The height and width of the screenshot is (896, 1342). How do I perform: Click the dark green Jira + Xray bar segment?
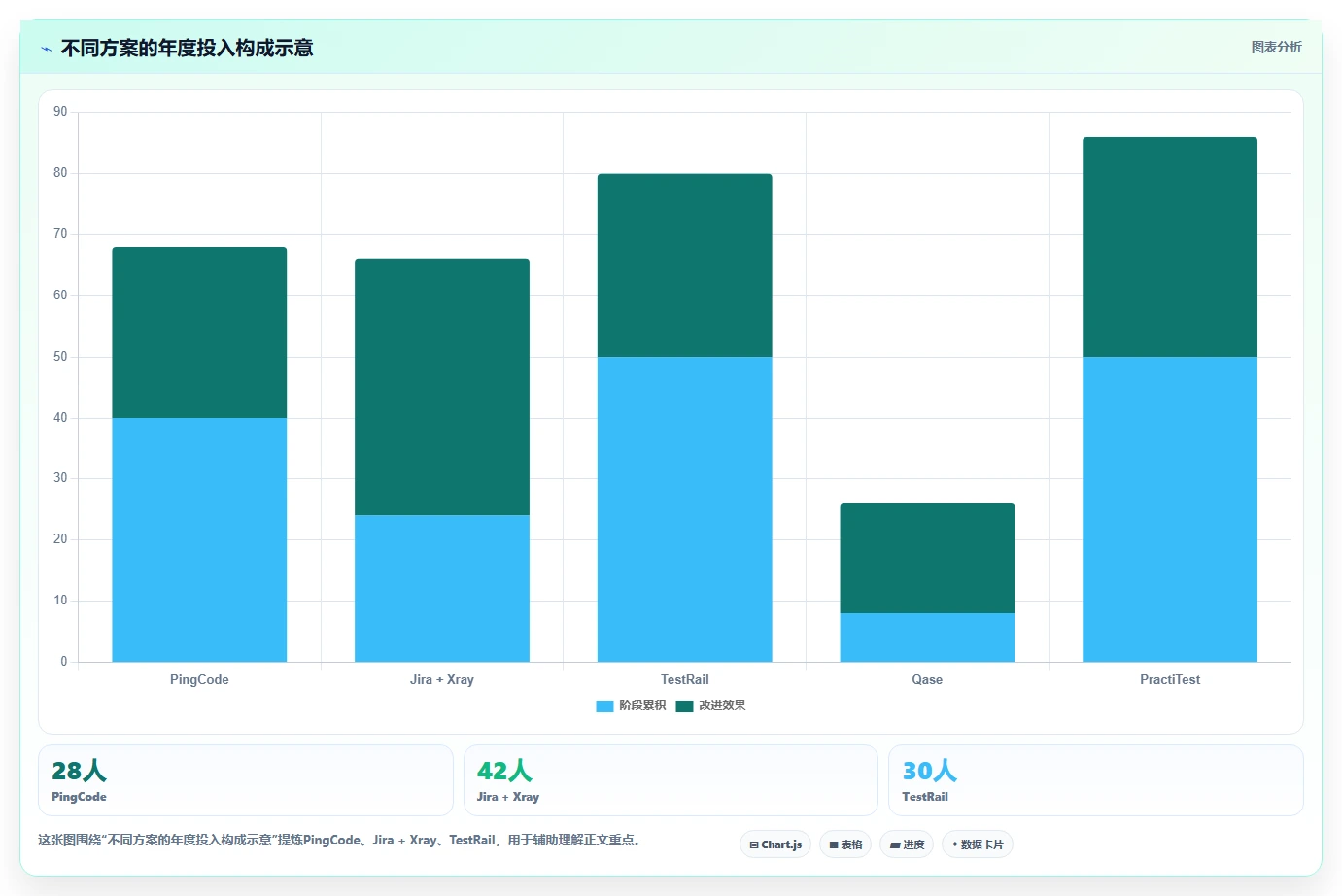442,387
